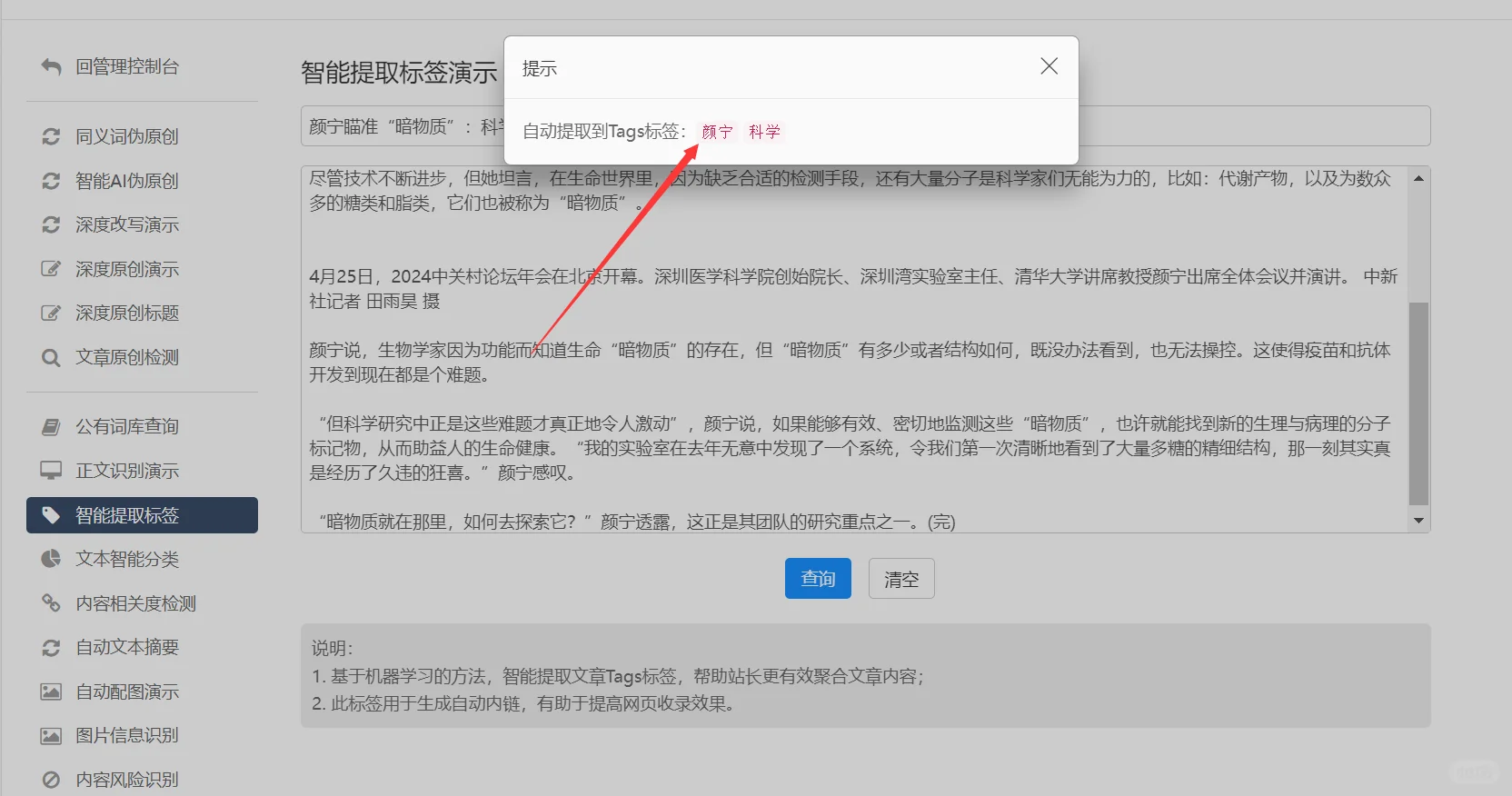Click the magnifier icon beside 文章原创检测
Image resolution: width=1512 pixels, height=796 pixels.
click(x=51, y=357)
